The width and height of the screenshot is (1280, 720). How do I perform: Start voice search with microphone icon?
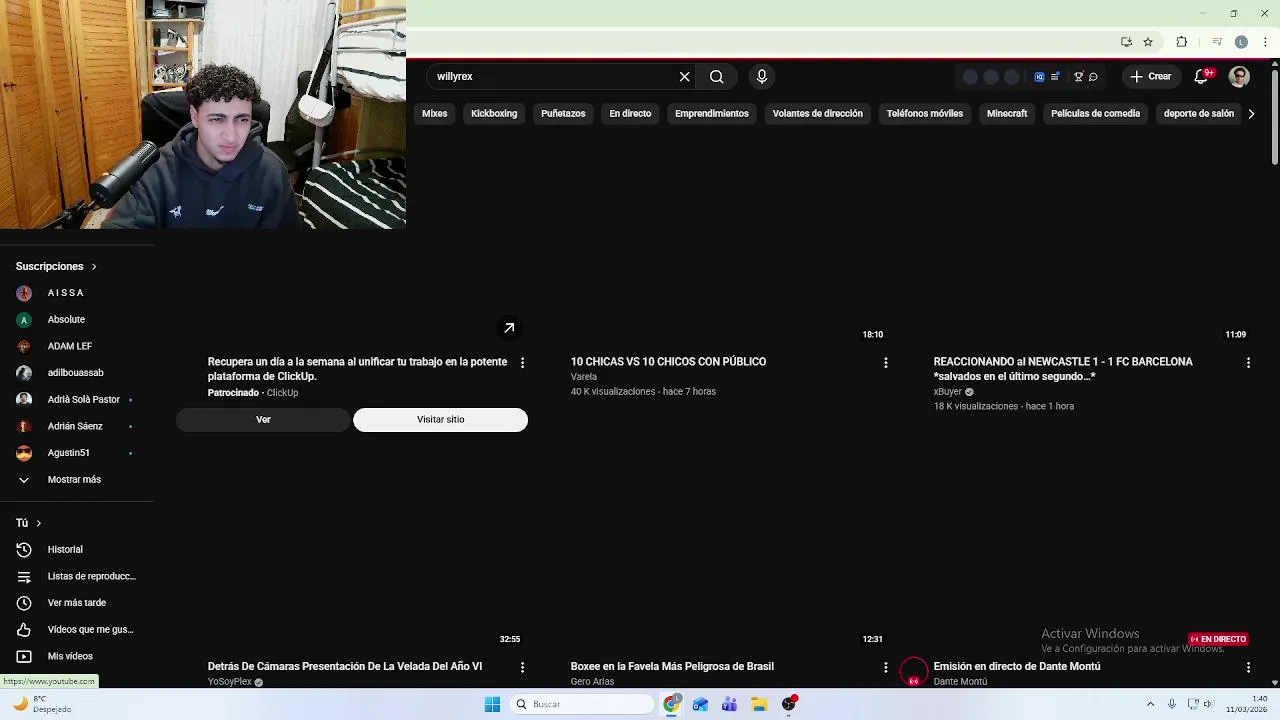coord(762,76)
